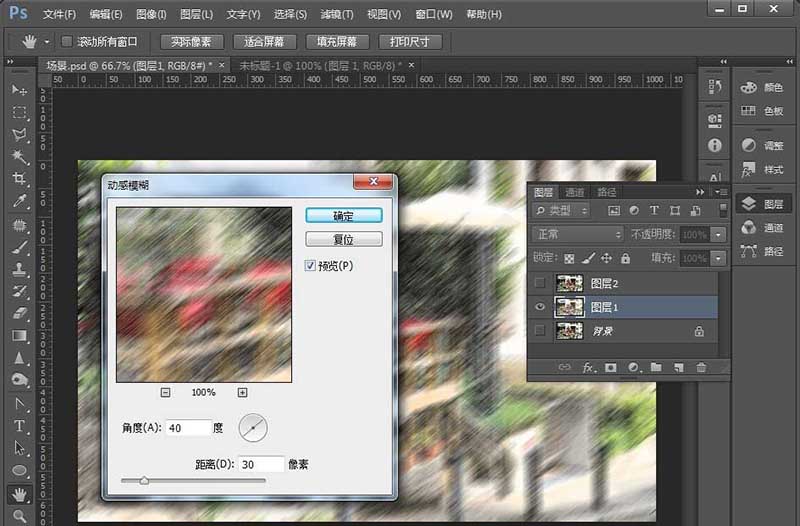
Task: Expand the toolbox double arrows
Action: (x=10, y=62)
